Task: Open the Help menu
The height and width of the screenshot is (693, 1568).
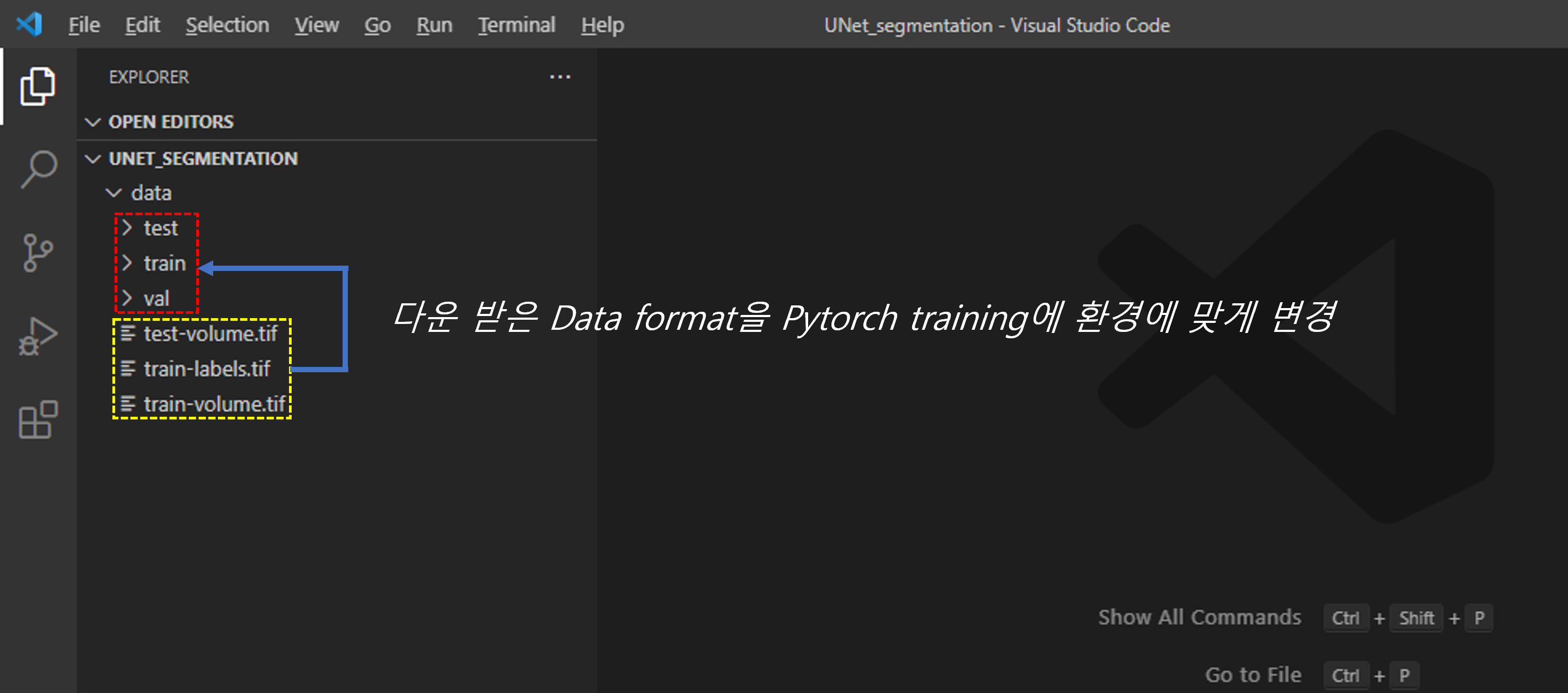Action: pos(601,25)
